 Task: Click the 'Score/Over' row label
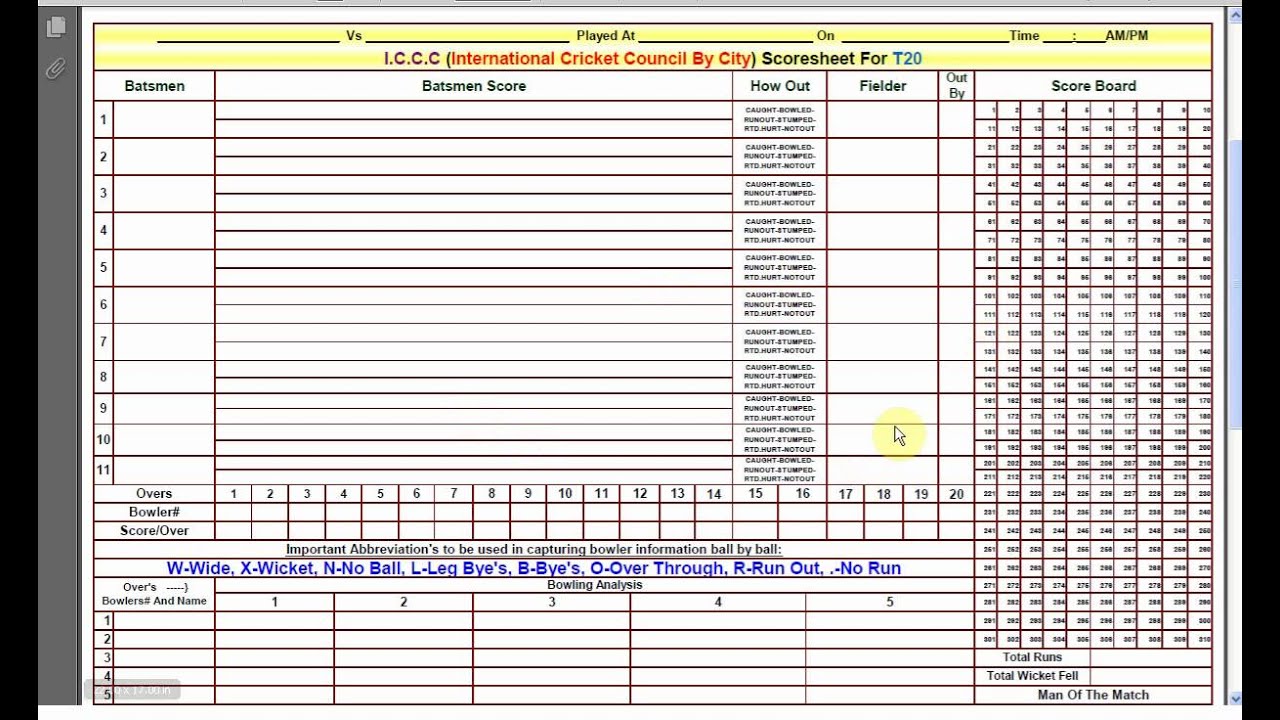(154, 531)
